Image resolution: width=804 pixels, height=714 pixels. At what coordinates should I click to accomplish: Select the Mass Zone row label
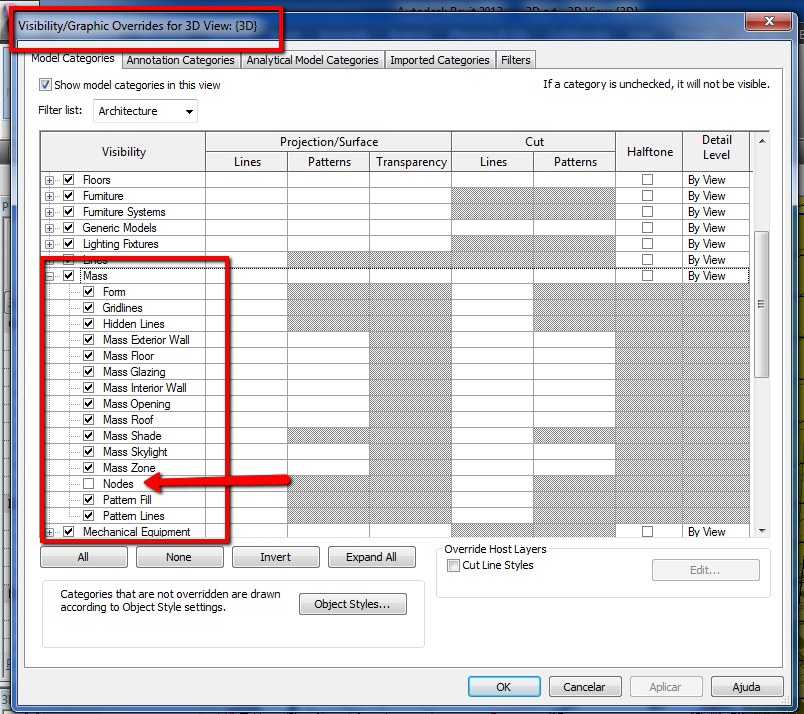(x=129, y=468)
